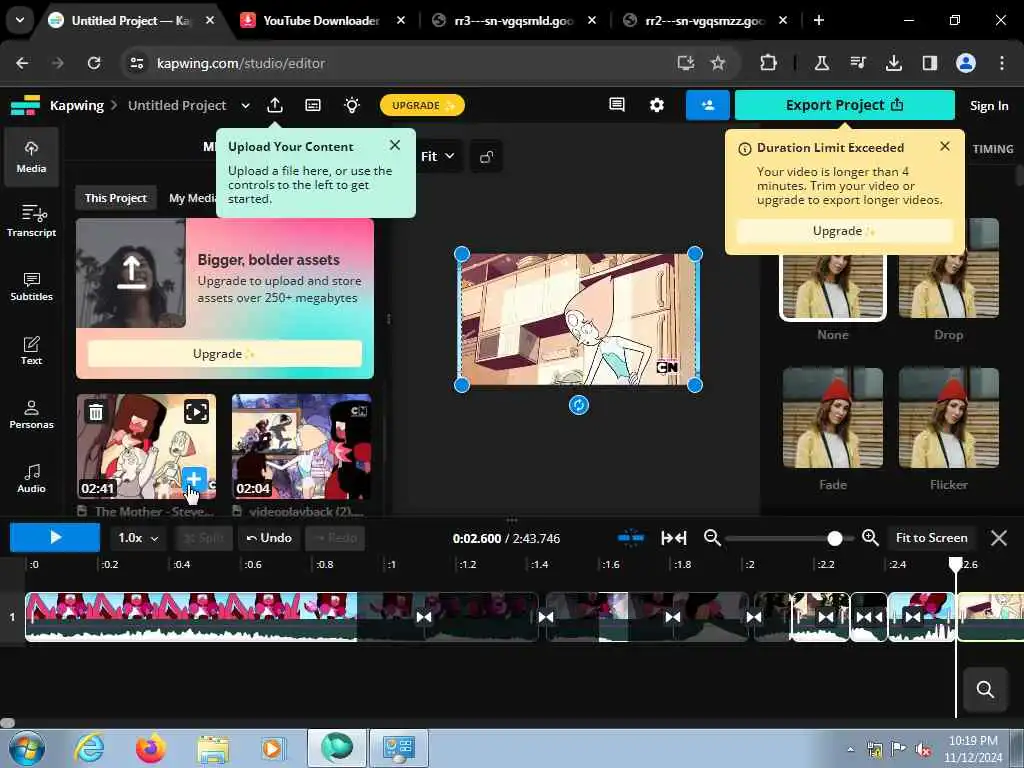1024x768 pixels.
Task: Open the Transcript sidebar panel
Action: (31, 221)
